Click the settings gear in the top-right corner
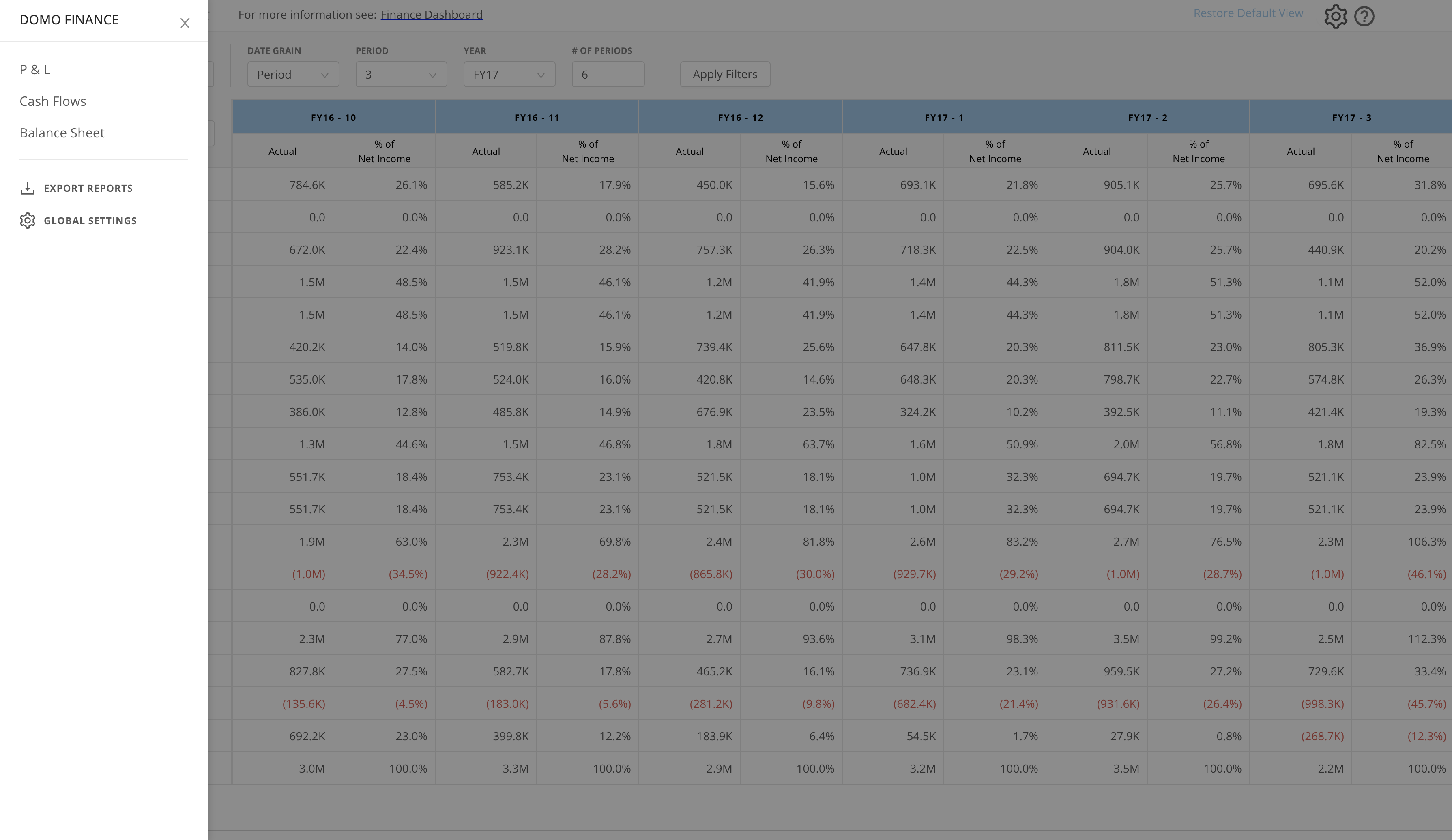1452x840 pixels. (x=1336, y=16)
